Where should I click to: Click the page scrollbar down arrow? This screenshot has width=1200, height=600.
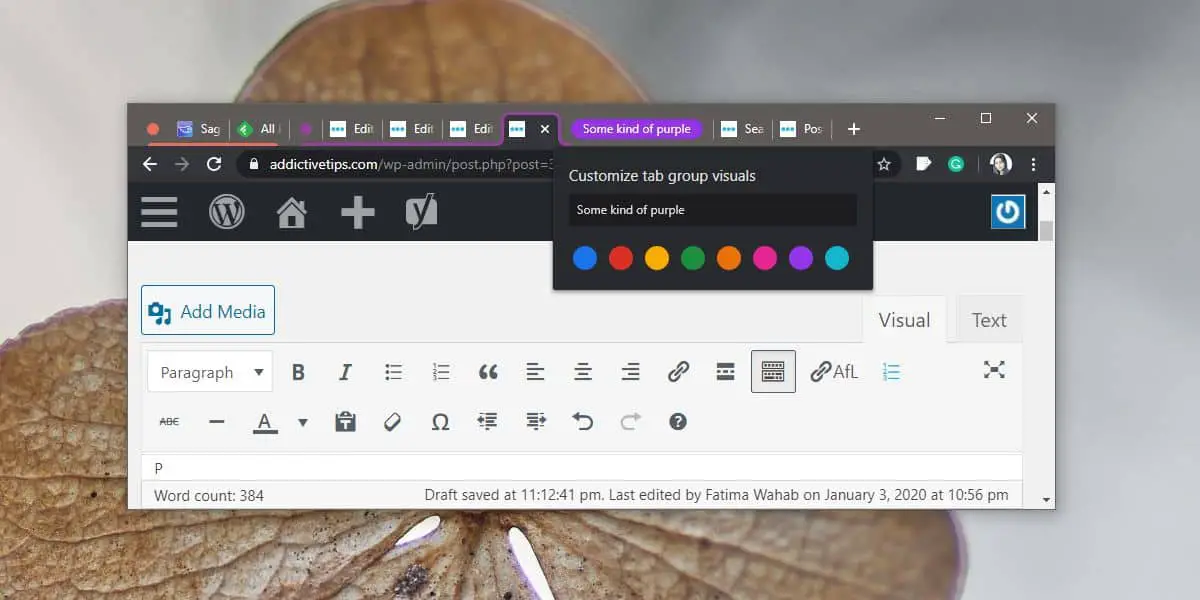pyautogui.click(x=1047, y=499)
